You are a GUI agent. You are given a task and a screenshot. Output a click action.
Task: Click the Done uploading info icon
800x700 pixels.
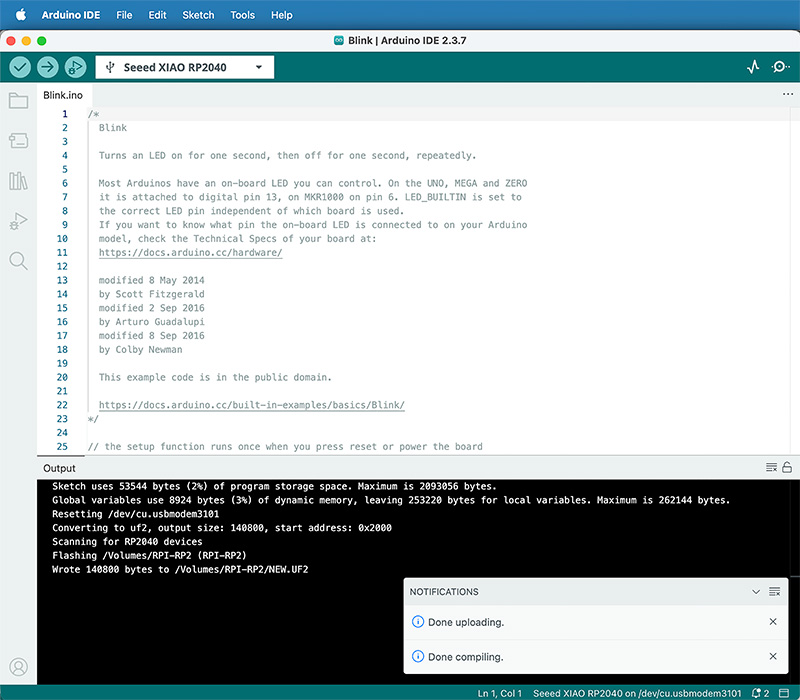(x=418, y=622)
